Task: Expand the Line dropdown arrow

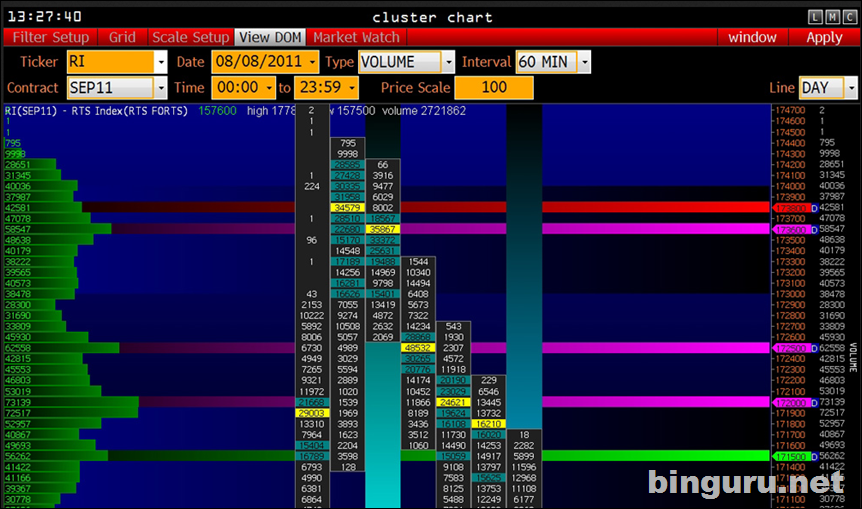Action: [851, 87]
